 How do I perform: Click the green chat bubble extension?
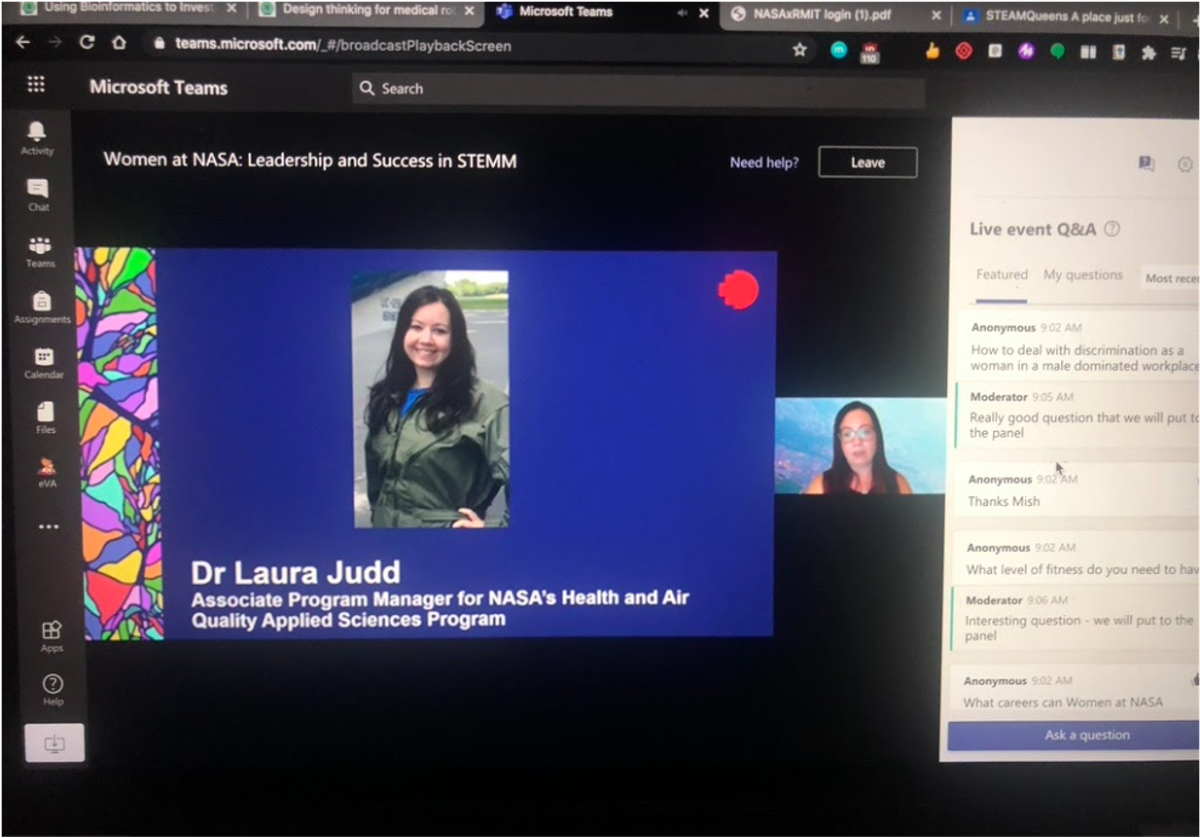tap(1057, 52)
